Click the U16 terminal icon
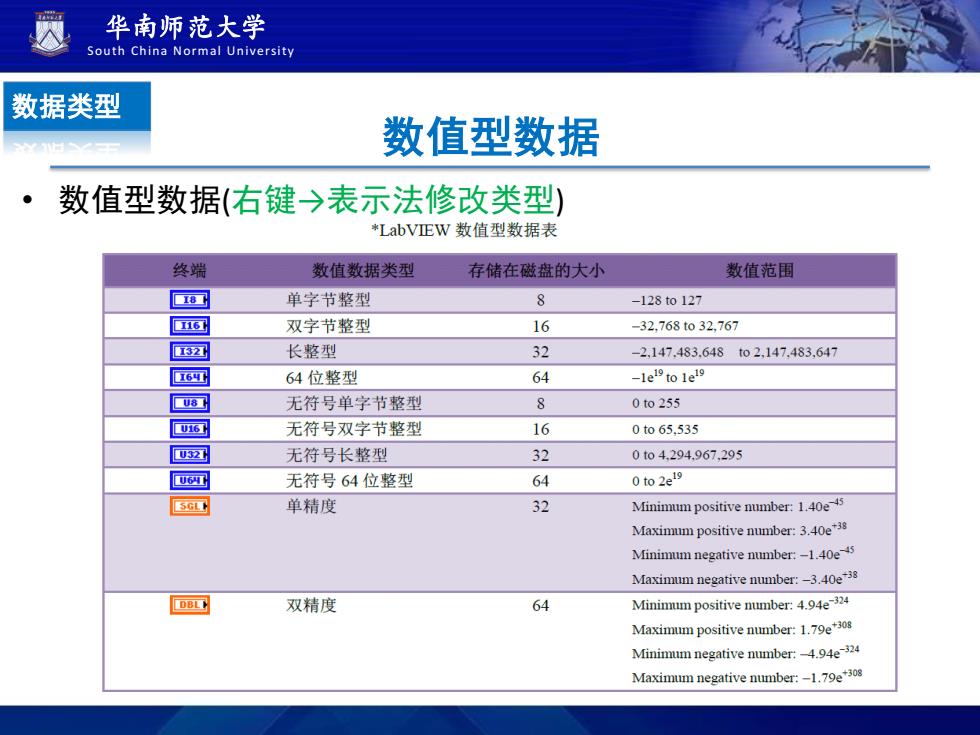Image resolution: width=980 pixels, height=735 pixels. pos(190,429)
